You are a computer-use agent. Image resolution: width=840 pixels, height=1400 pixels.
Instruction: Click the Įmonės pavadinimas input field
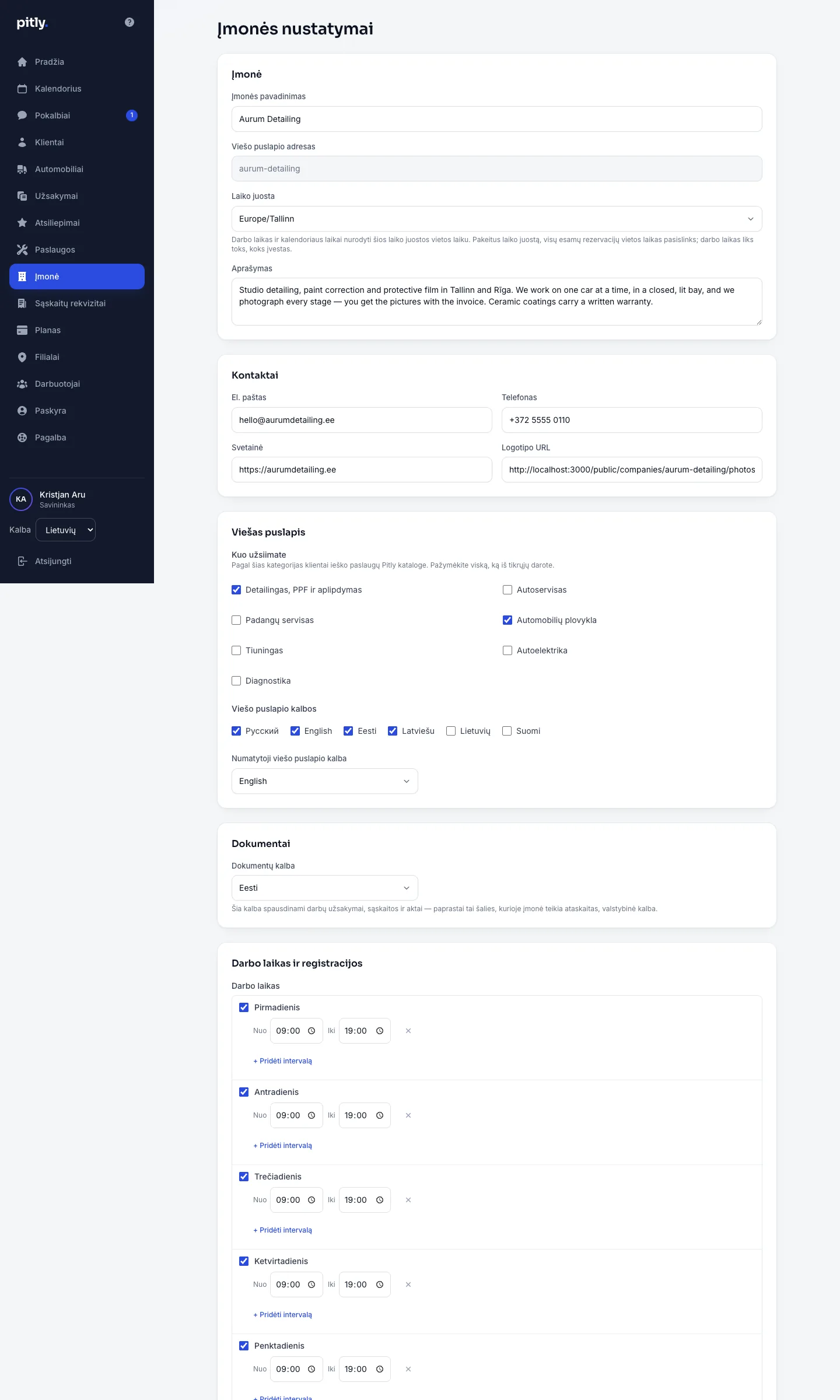click(x=497, y=119)
